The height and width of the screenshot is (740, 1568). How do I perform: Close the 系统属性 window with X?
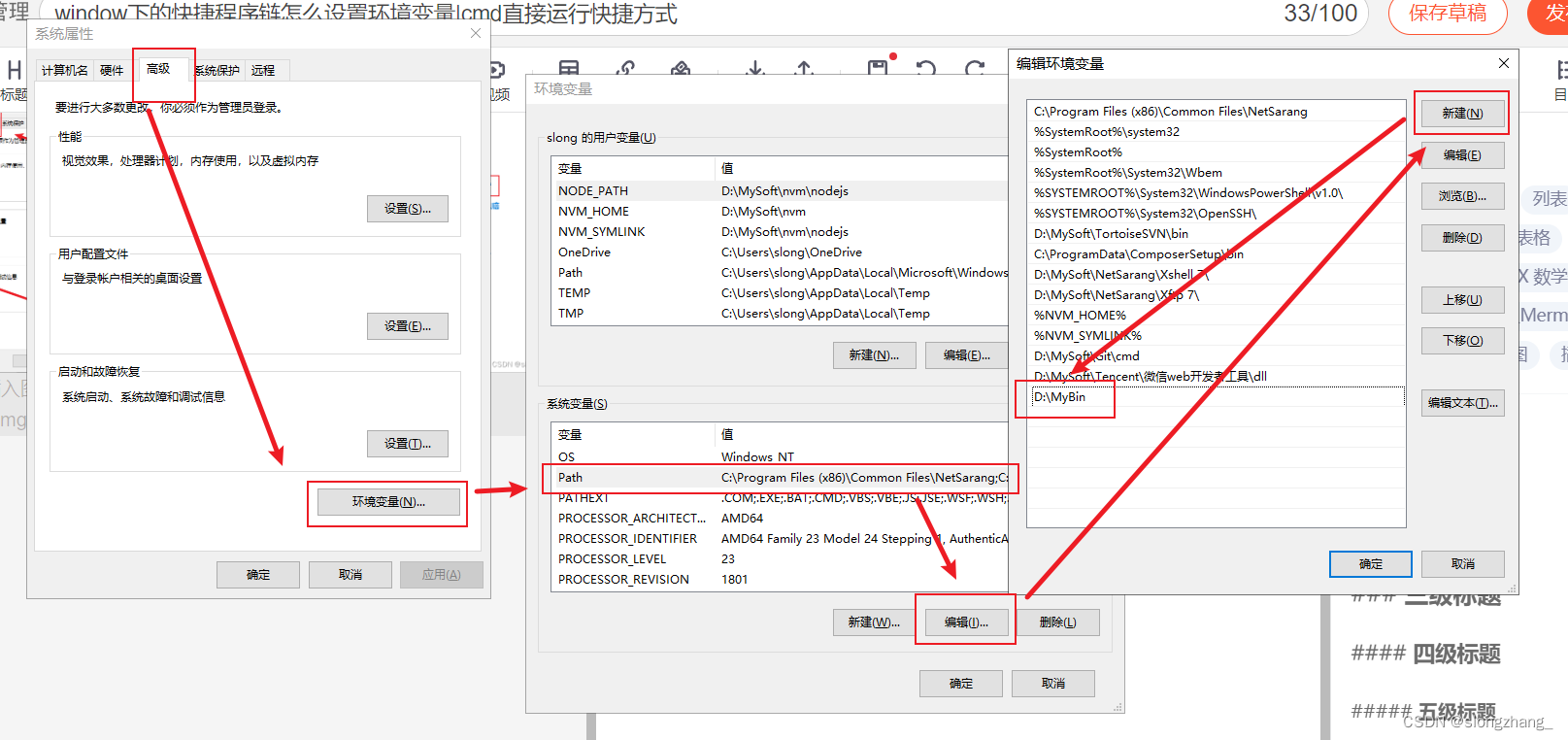point(476,33)
